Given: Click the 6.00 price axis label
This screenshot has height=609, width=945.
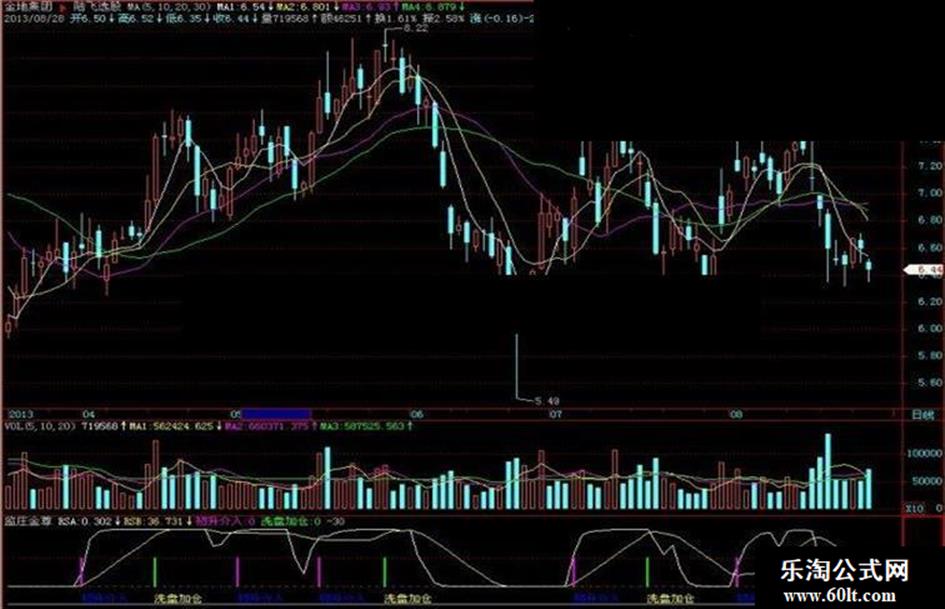Looking at the screenshot, I should point(931,329).
